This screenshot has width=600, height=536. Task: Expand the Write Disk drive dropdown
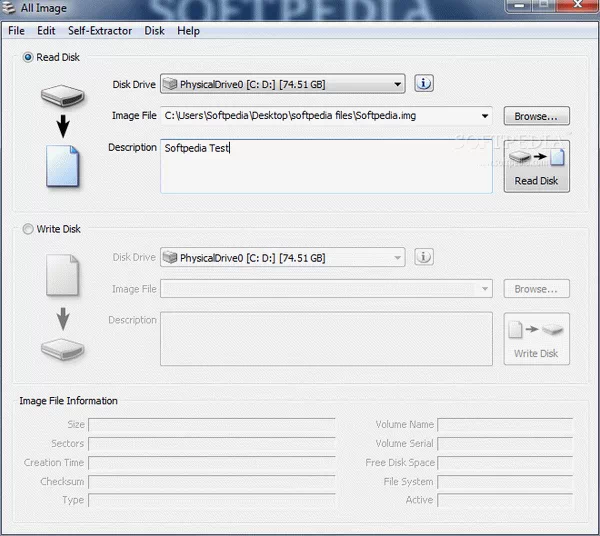(x=398, y=257)
